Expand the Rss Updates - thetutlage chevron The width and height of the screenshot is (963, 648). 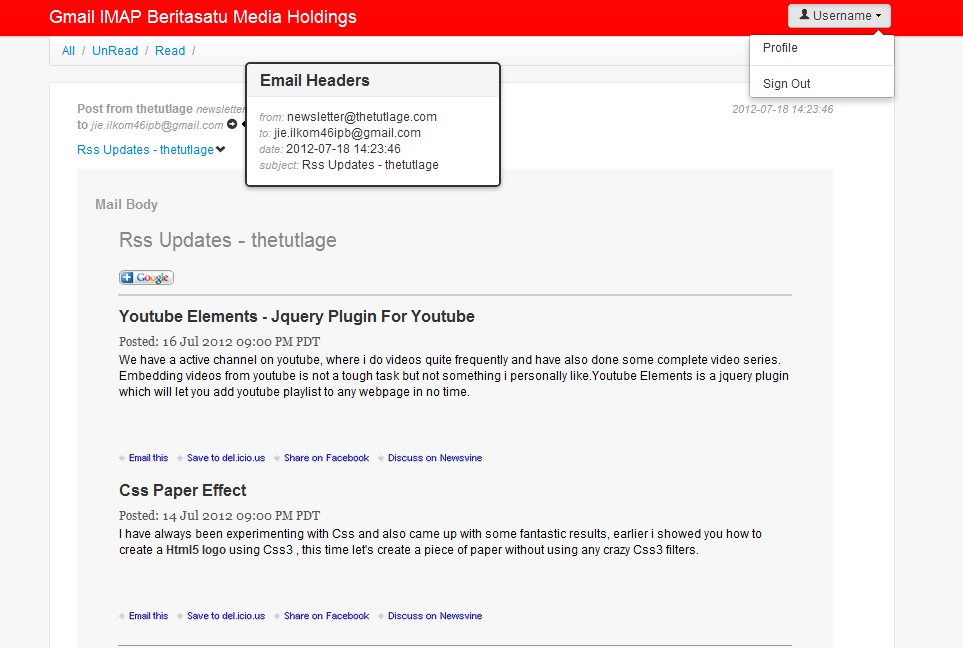(x=220, y=149)
